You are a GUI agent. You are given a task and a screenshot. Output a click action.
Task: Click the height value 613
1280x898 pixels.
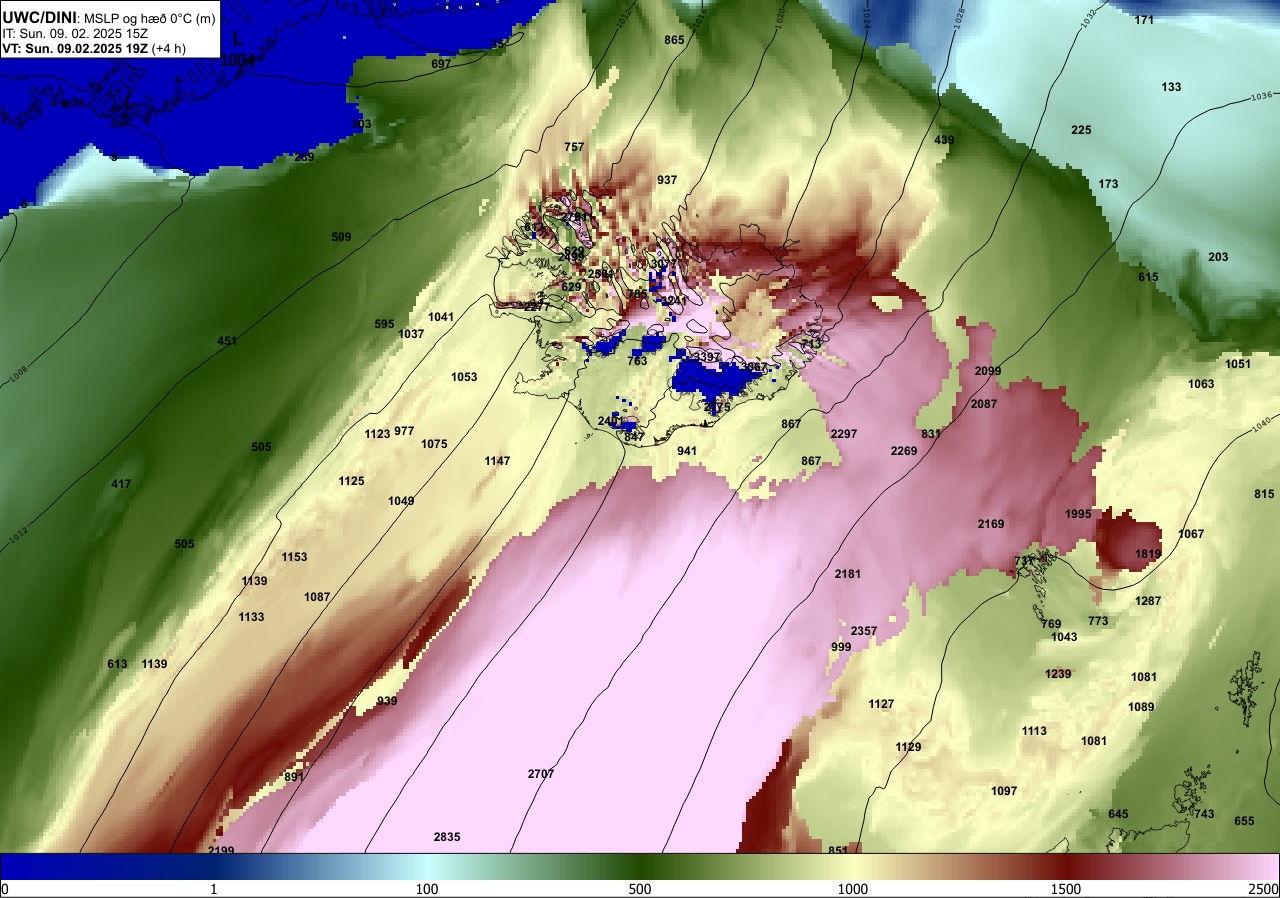pos(117,664)
